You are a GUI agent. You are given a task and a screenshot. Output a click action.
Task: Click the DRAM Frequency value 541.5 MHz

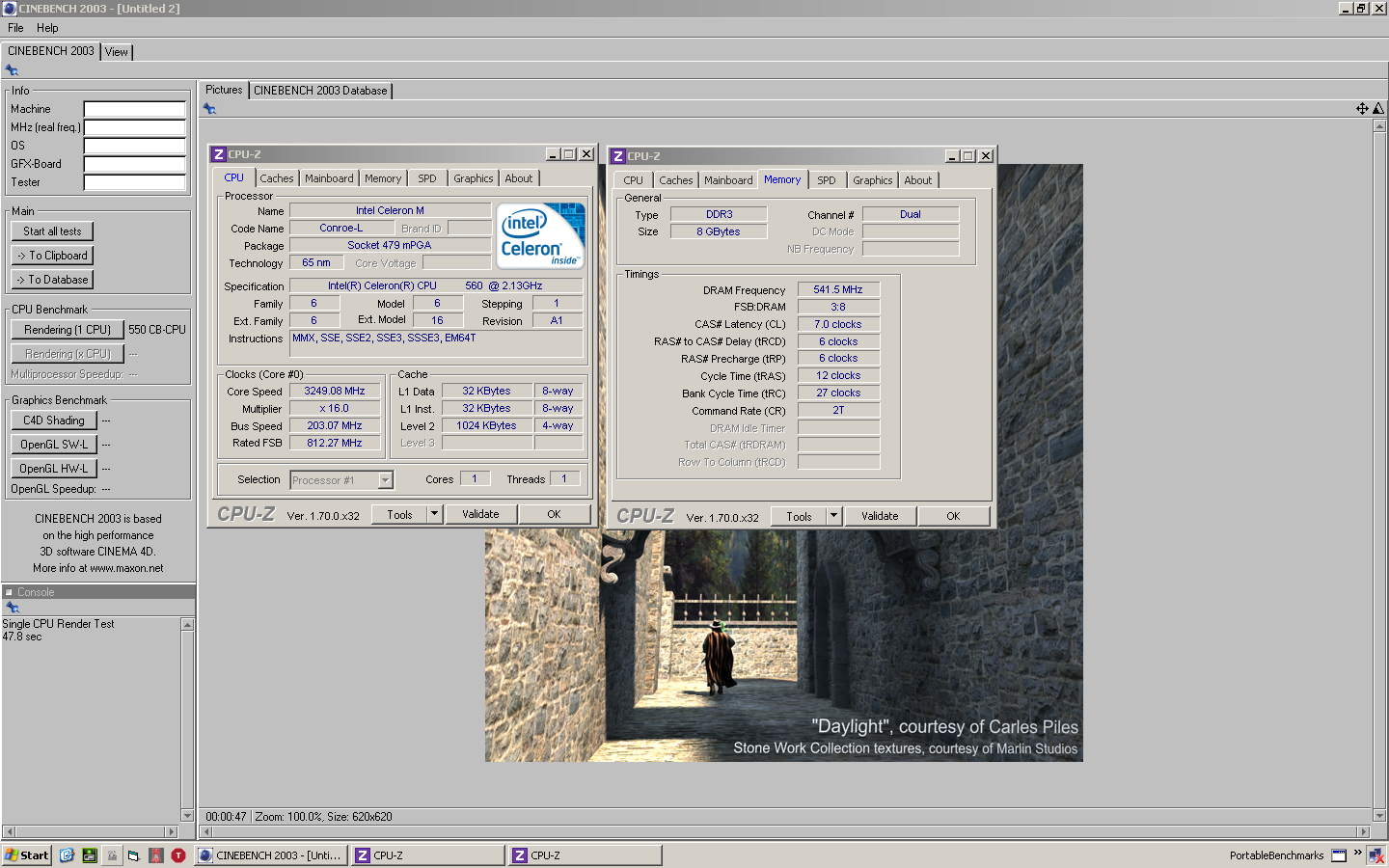pyautogui.click(x=838, y=289)
